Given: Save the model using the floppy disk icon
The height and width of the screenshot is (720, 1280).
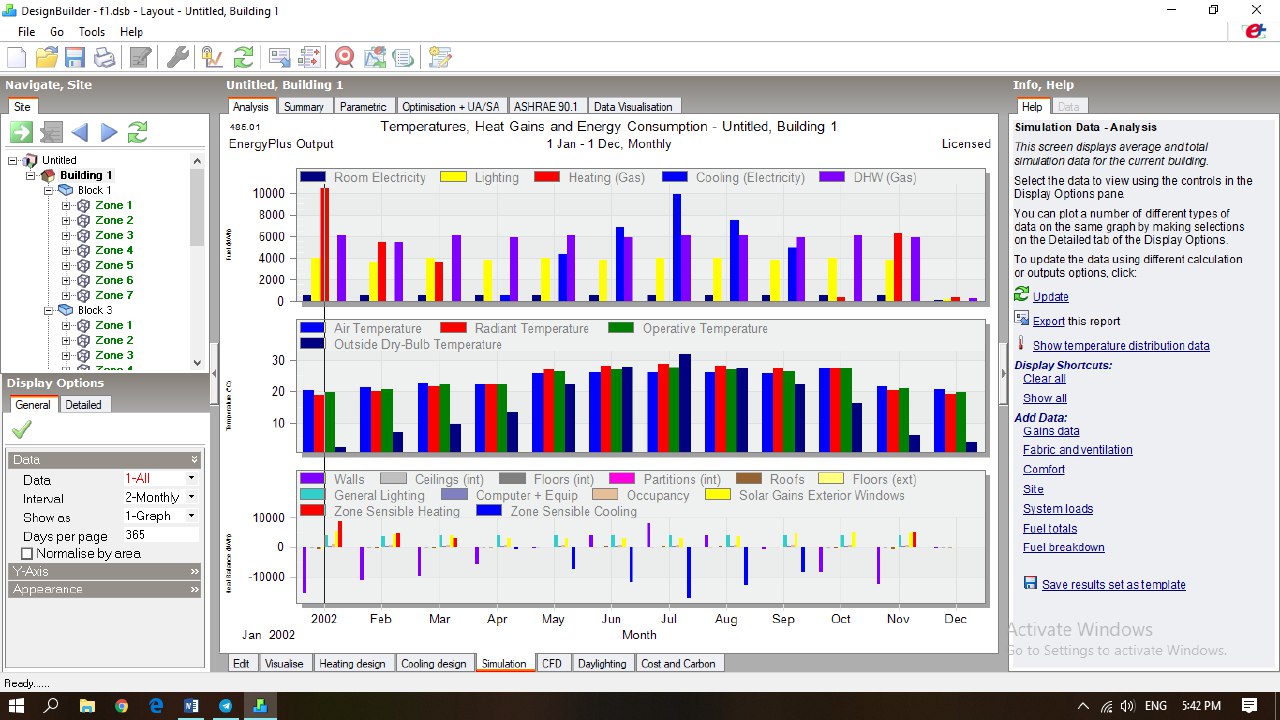Looking at the screenshot, I should click(77, 57).
